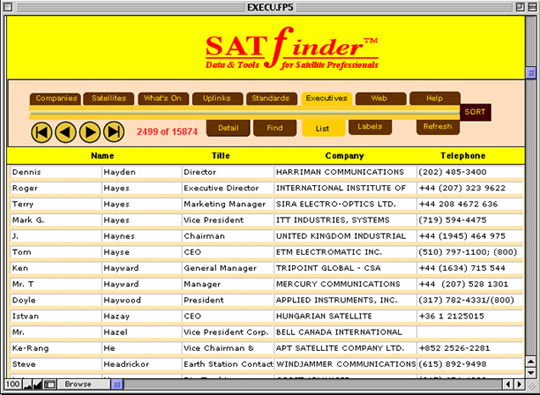Click the vertical scrollbar thumb
This screenshot has height=395, width=540.
[x=531, y=73]
